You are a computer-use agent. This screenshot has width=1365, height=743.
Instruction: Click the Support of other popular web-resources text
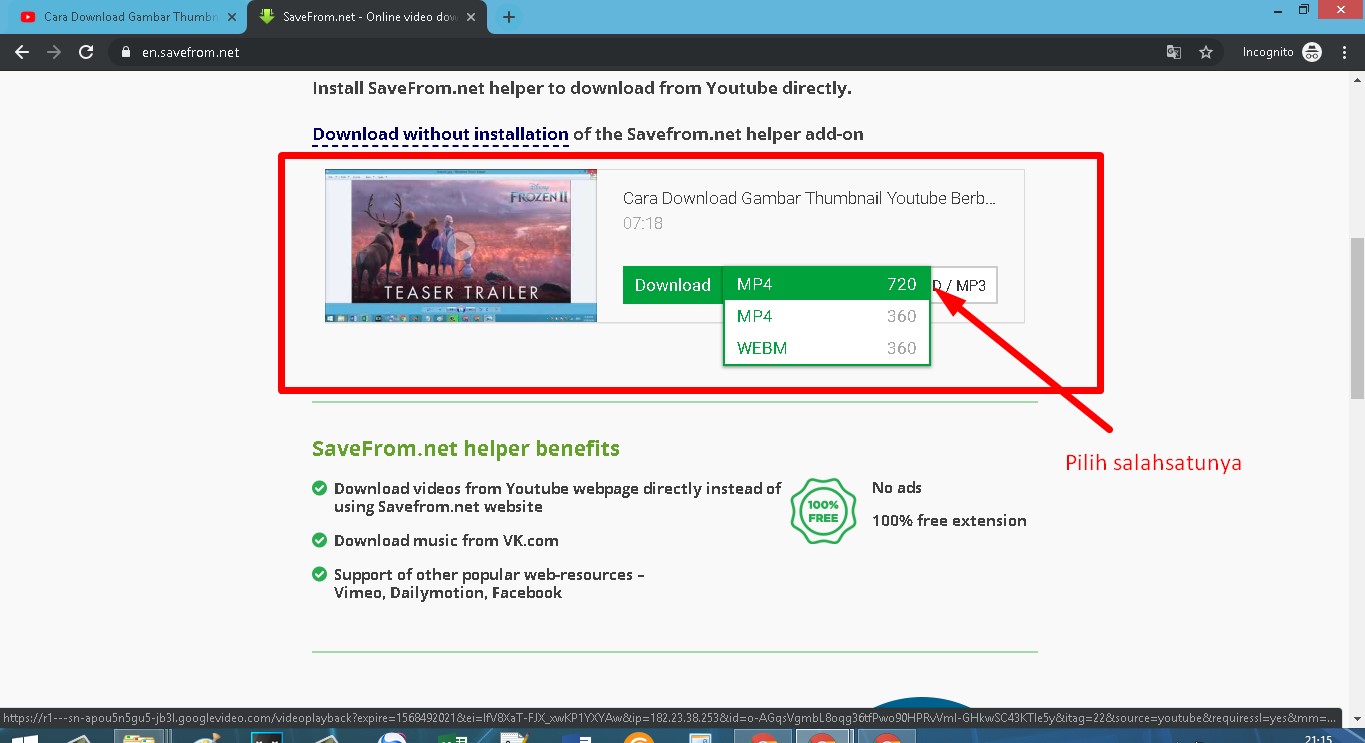point(489,583)
